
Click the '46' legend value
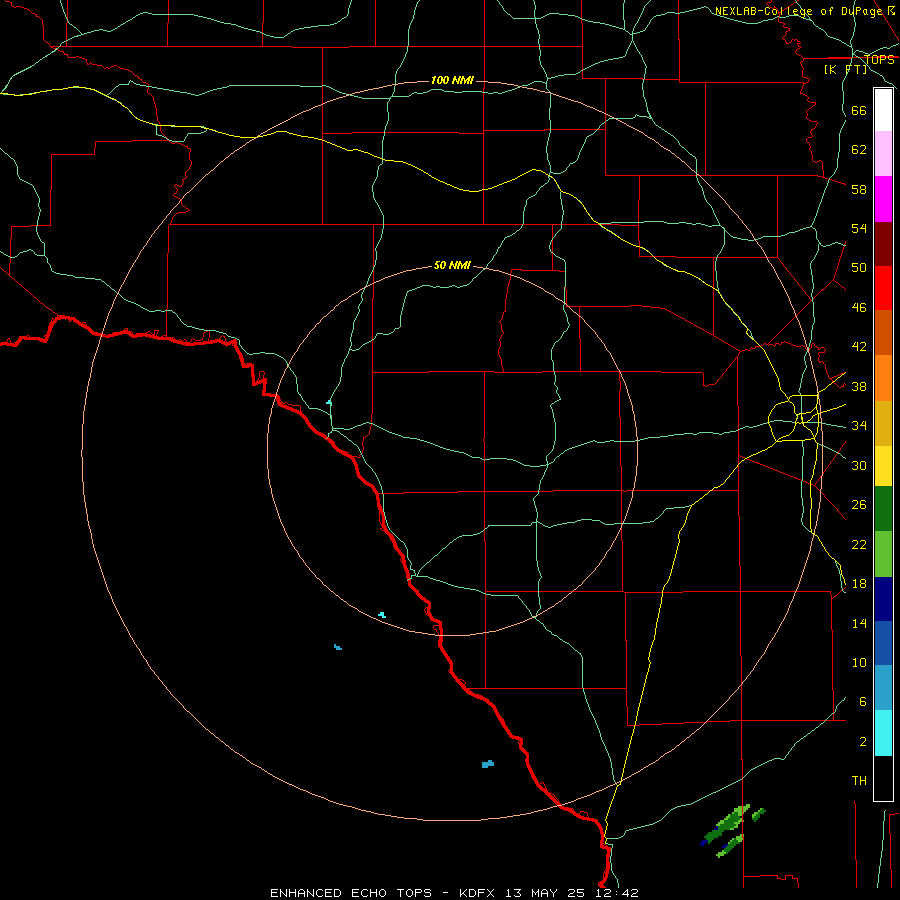coord(859,307)
